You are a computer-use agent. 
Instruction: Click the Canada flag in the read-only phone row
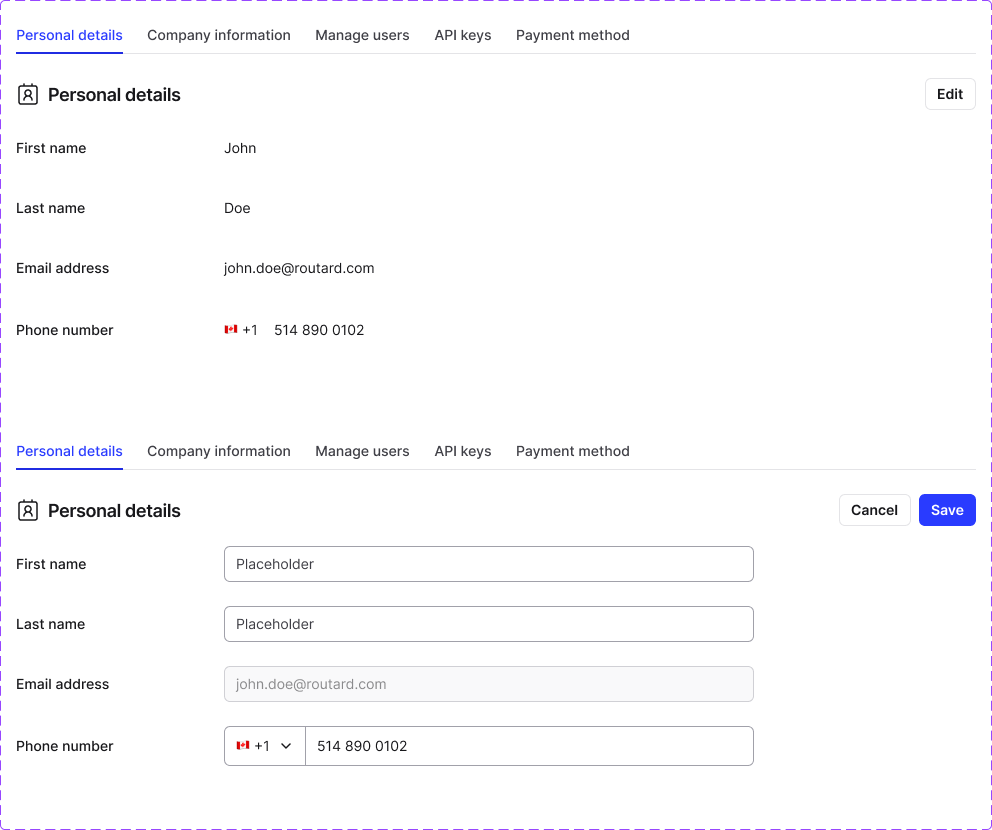[231, 330]
